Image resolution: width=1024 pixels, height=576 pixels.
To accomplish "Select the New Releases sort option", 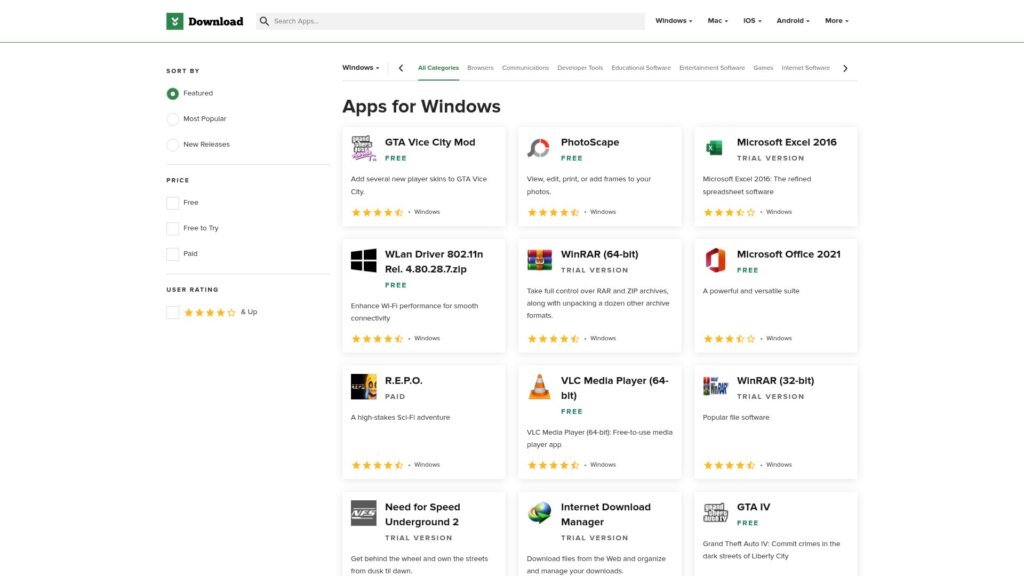I will [172, 144].
